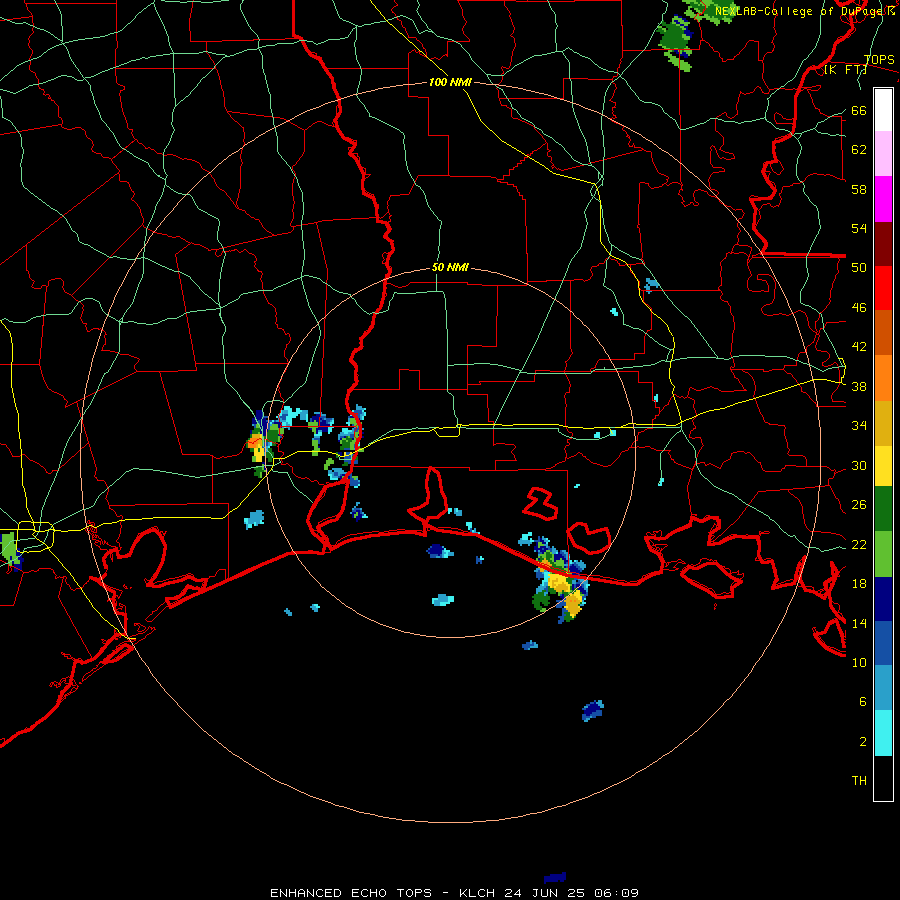Select the dark maroon swatch in the legend
Screen dimensions: 900x900
tap(883, 243)
